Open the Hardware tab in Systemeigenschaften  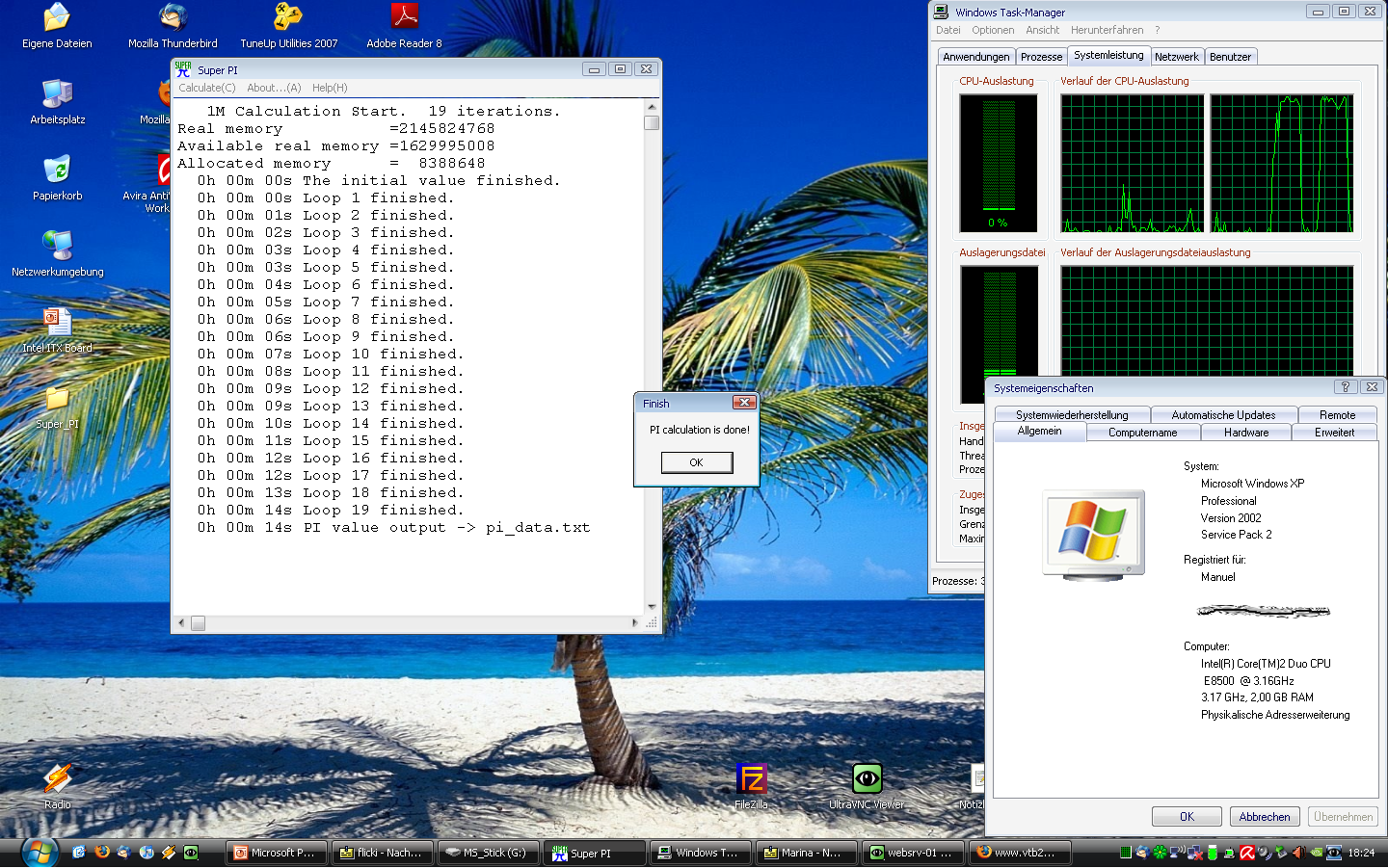tap(1245, 433)
